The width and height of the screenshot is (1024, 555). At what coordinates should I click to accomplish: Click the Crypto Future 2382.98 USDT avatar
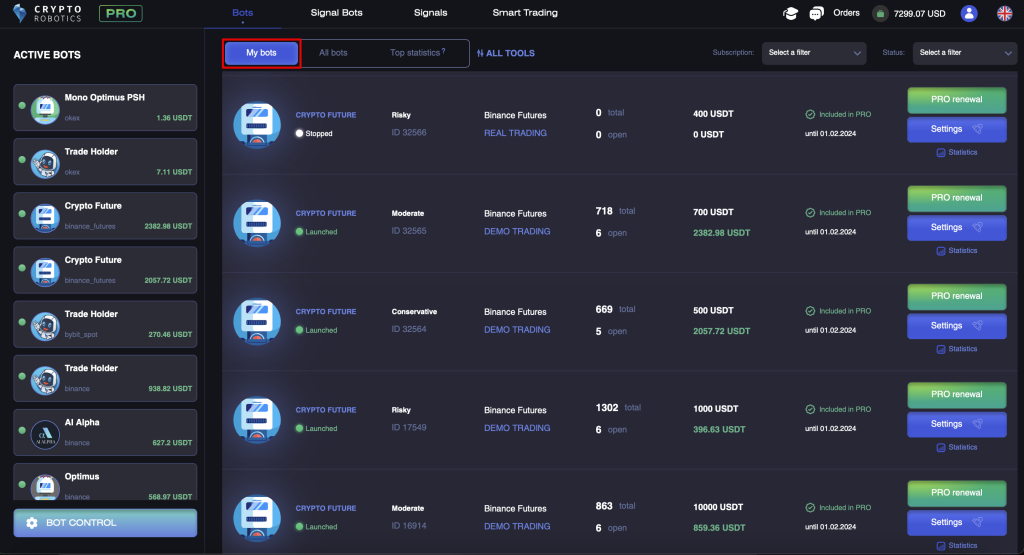(x=45, y=217)
